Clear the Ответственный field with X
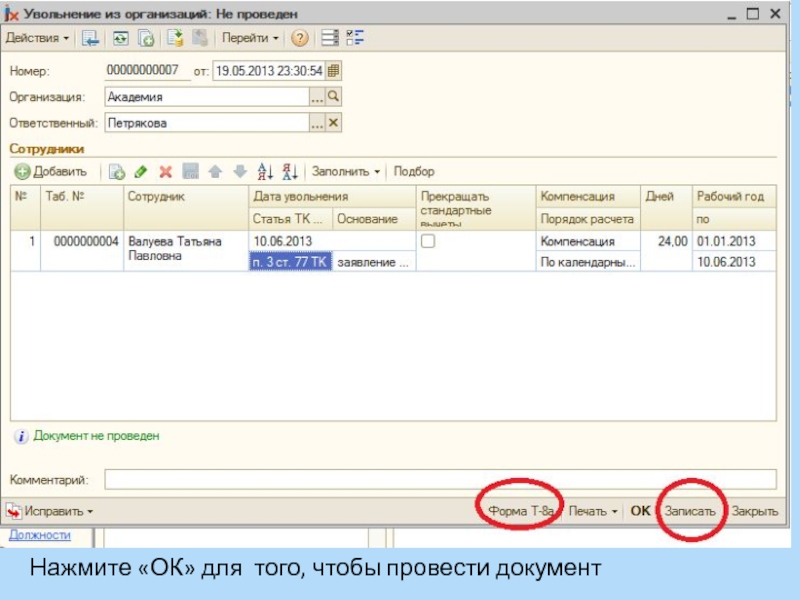800x600 pixels. point(334,123)
